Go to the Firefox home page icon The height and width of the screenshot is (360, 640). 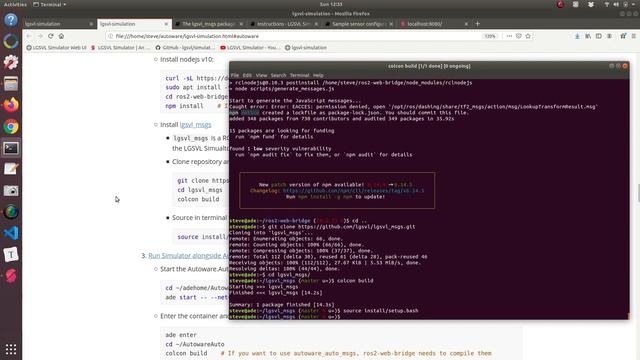[61, 36]
